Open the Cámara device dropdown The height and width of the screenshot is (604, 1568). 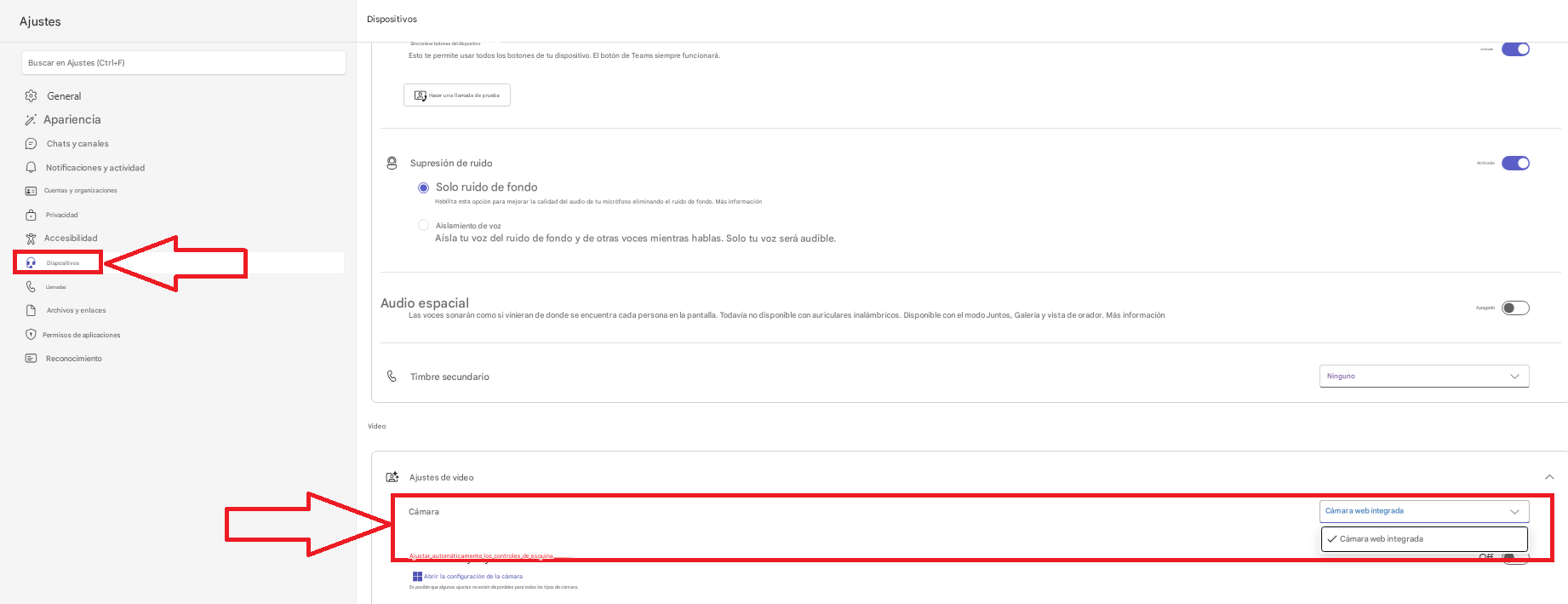click(1424, 511)
